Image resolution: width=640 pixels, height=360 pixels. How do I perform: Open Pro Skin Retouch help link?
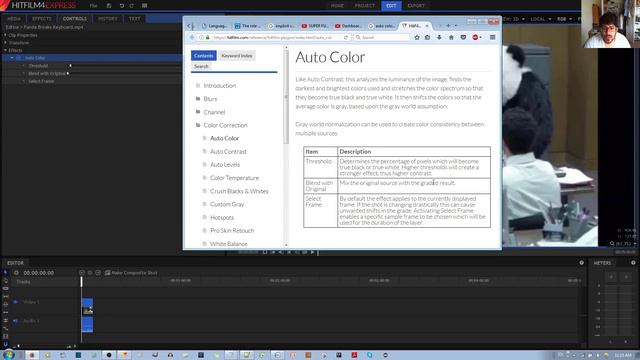pos(232,230)
